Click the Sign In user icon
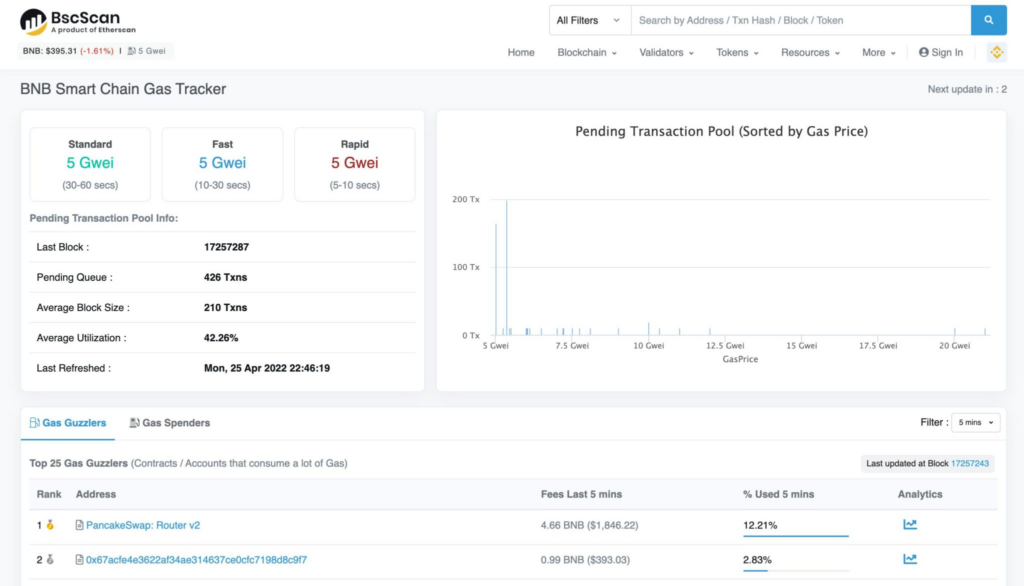The image size is (1024, 586). 924,53
